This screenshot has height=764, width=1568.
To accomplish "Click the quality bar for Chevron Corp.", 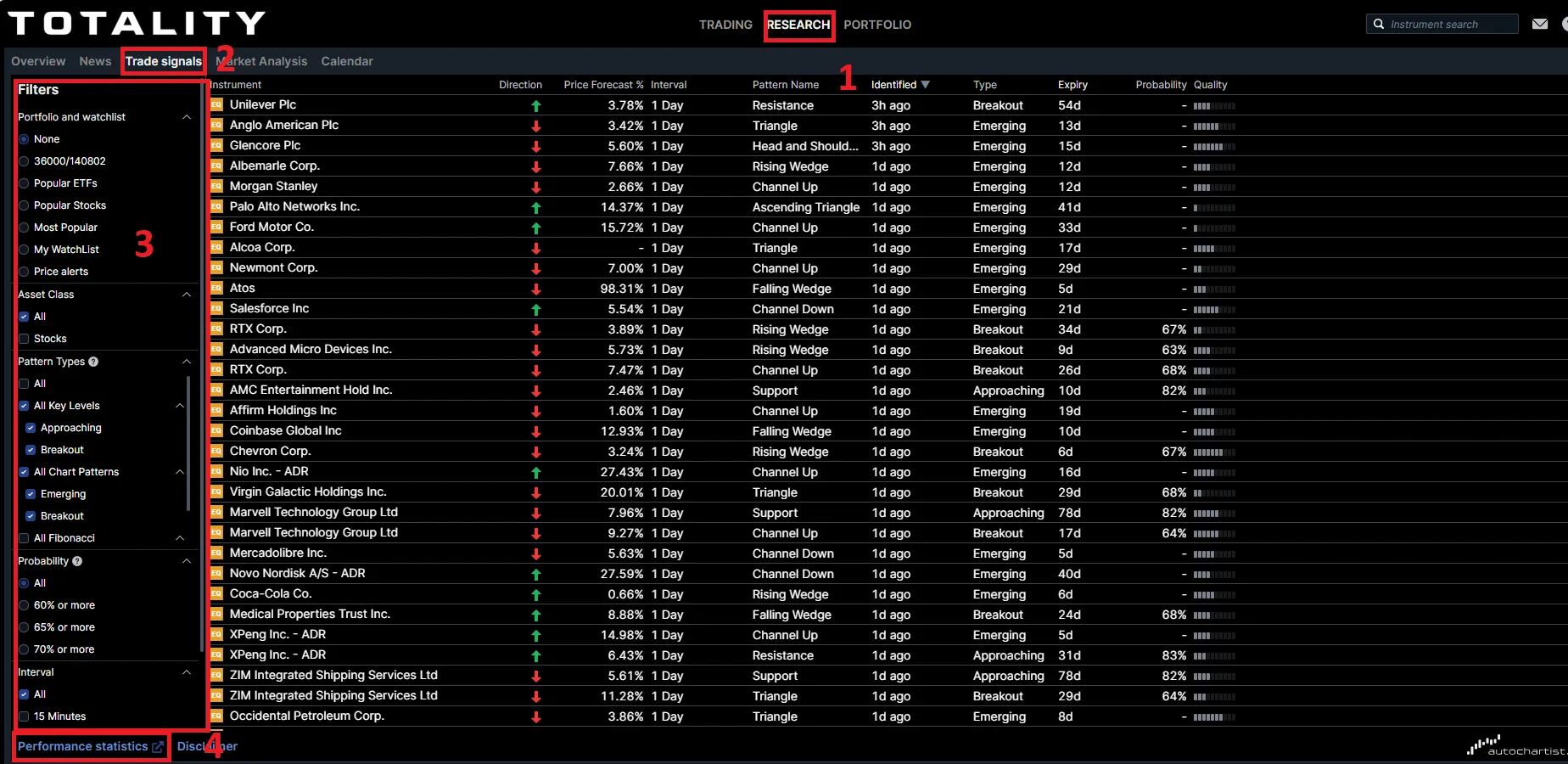I will coord(1214,452).
